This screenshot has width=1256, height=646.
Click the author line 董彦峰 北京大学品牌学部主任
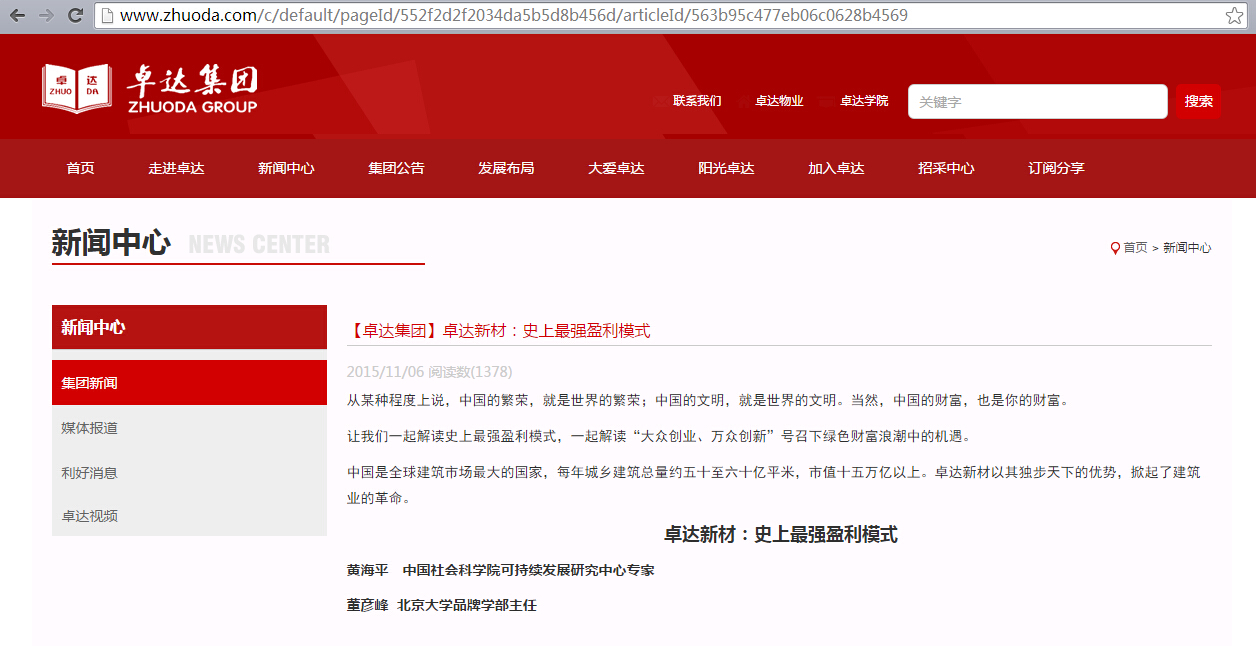pos(442,605)
